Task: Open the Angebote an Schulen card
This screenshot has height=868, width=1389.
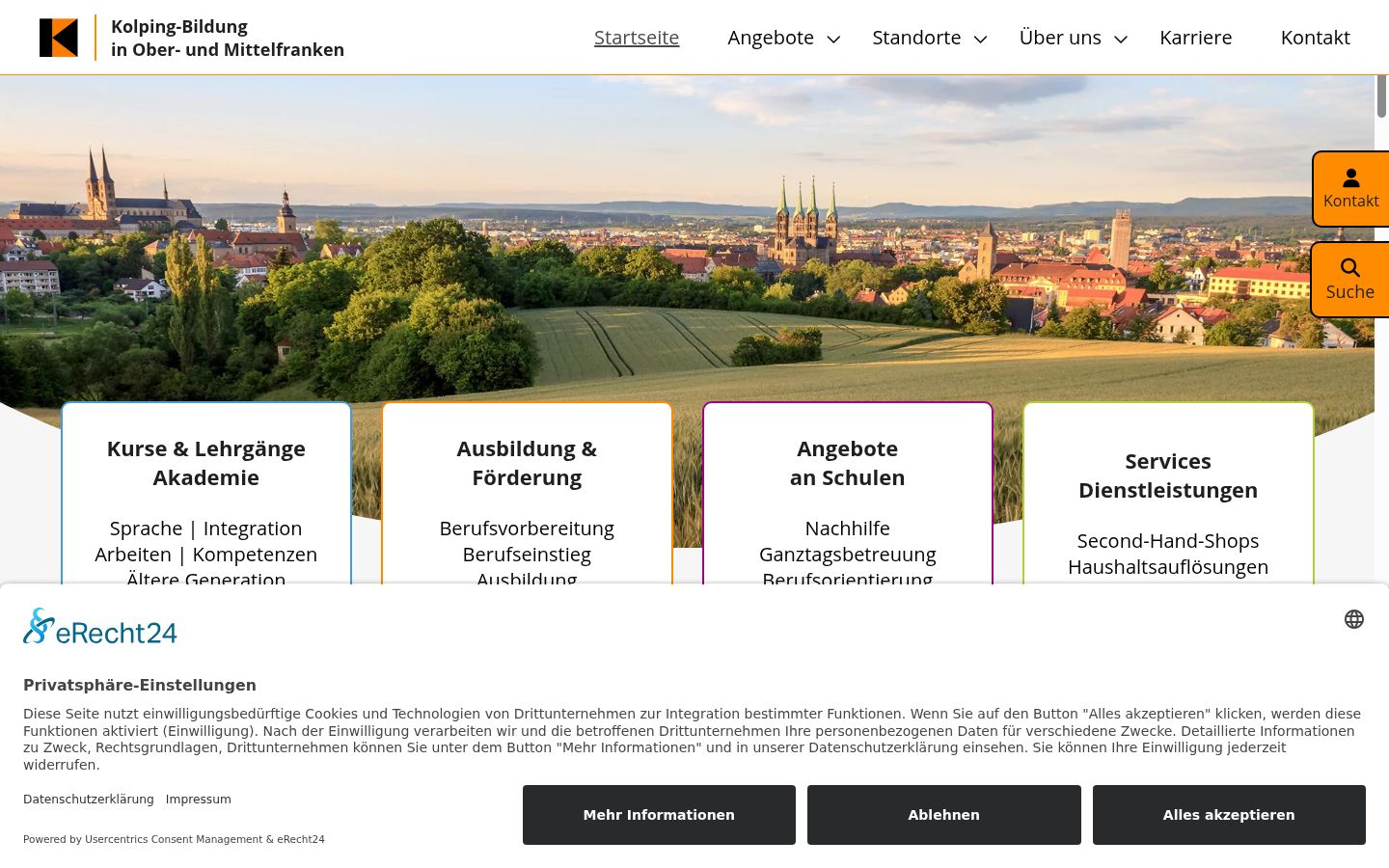Action: pyautogui.click(x=848, y=493)
